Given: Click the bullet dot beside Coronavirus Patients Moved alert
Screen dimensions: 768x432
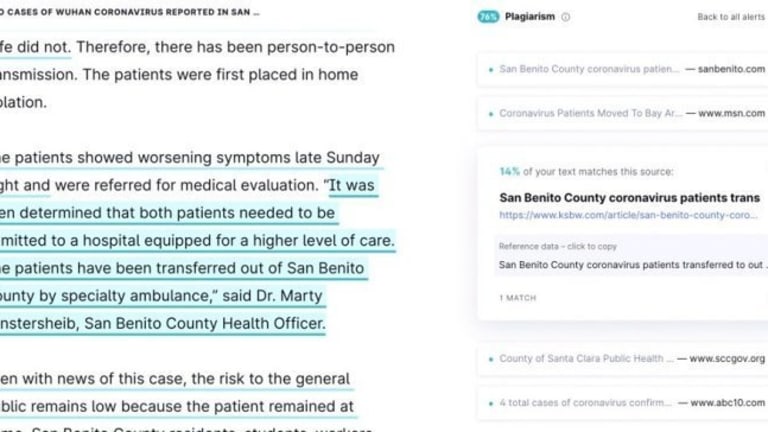Looking at the screenshot, I should [491, 114].
